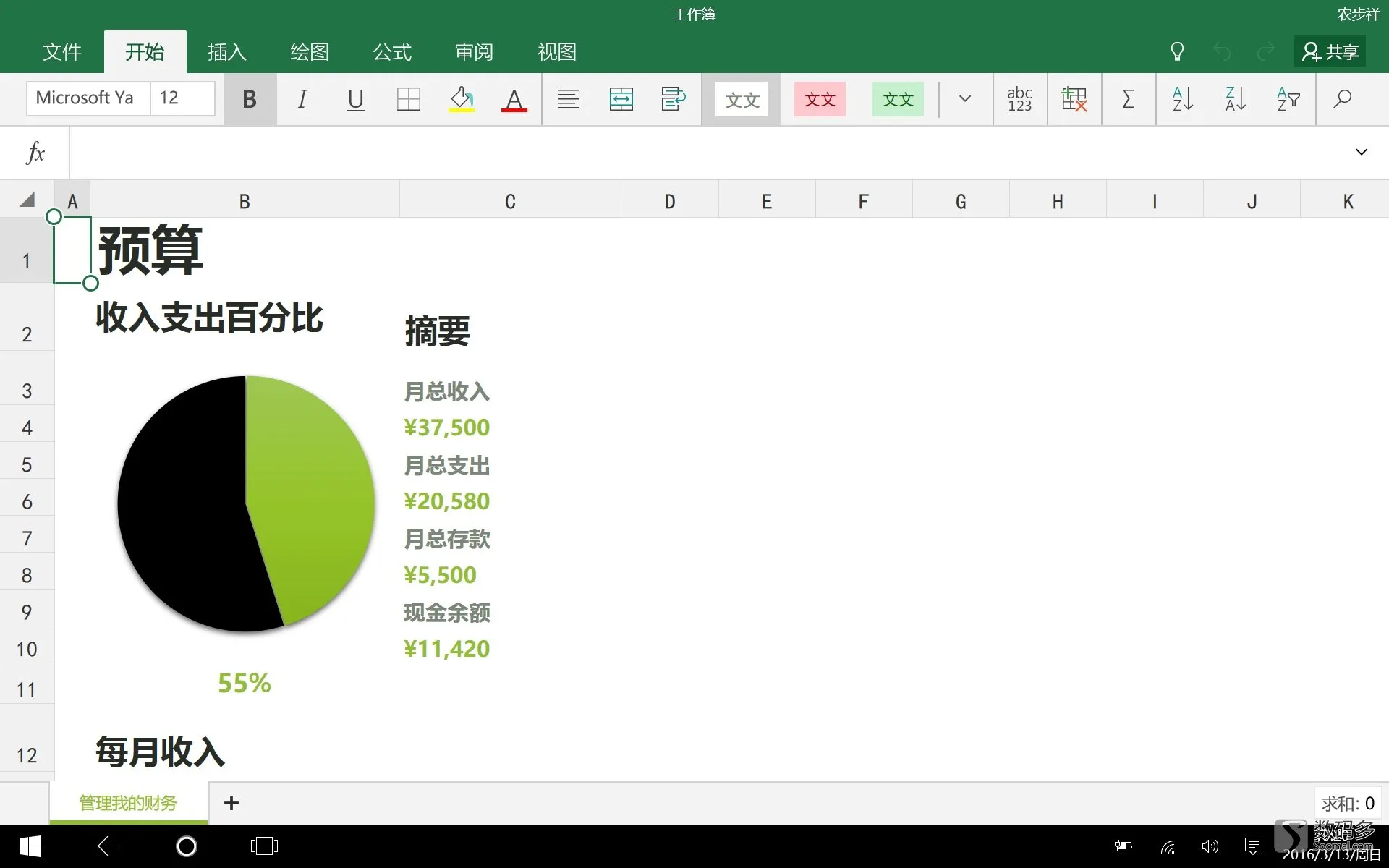Apply the red 'bad' cell style

[x=820, y=99]
